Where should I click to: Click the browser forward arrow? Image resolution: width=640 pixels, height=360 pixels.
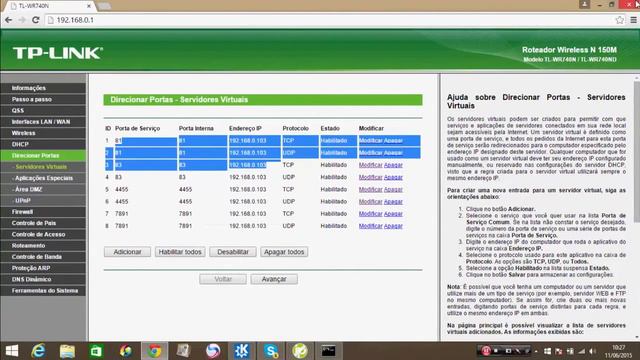point(22,20)
